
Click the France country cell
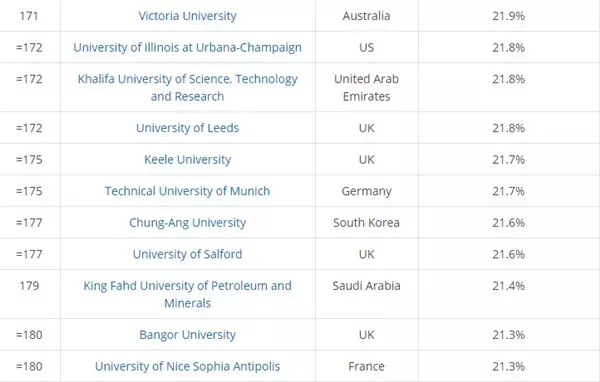point(367,366)
